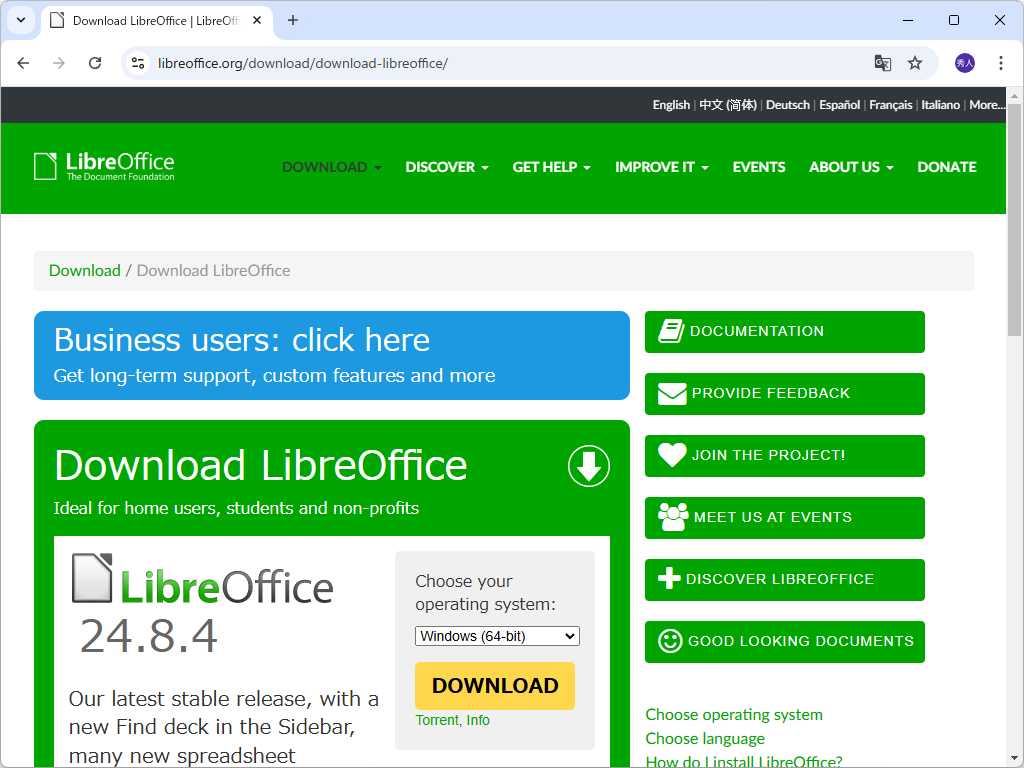Click the LibreOffice logo in the header
The width and height of the screenshot is (1024, 768).
103,166
